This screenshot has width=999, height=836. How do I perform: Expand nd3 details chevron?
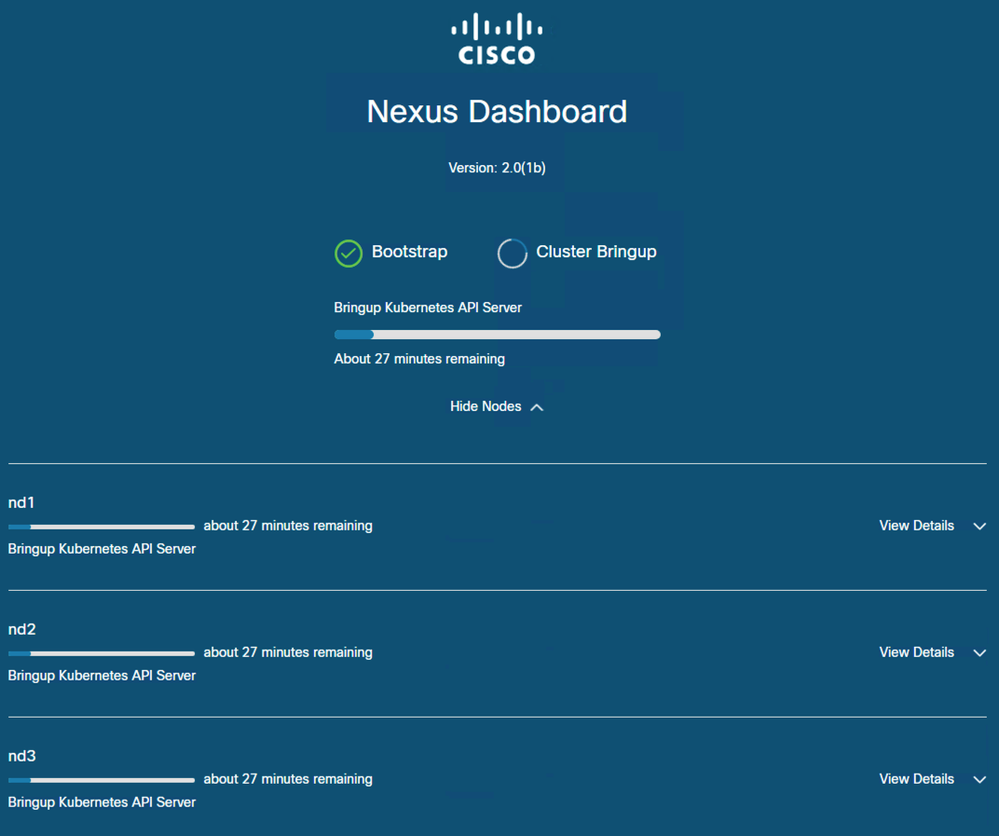point(980,779)
